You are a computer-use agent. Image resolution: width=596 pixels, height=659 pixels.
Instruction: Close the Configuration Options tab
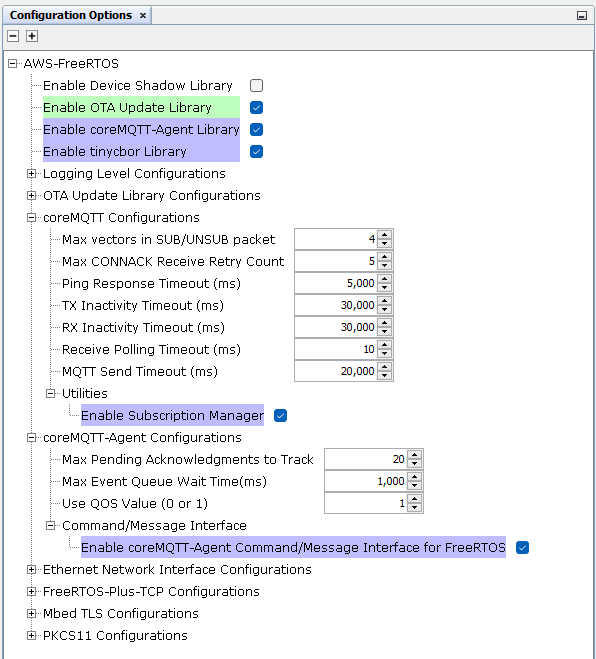click(143, 16)
